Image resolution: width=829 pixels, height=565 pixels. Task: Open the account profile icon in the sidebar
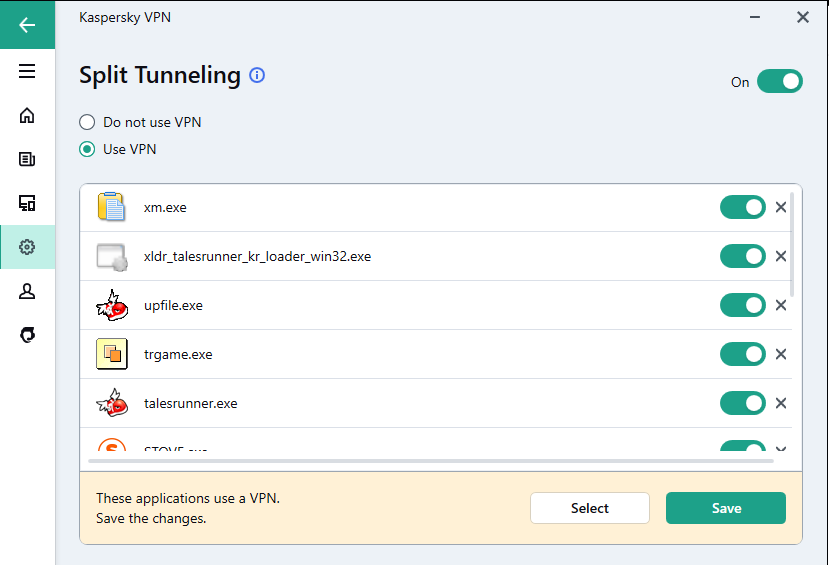[27, 291]
